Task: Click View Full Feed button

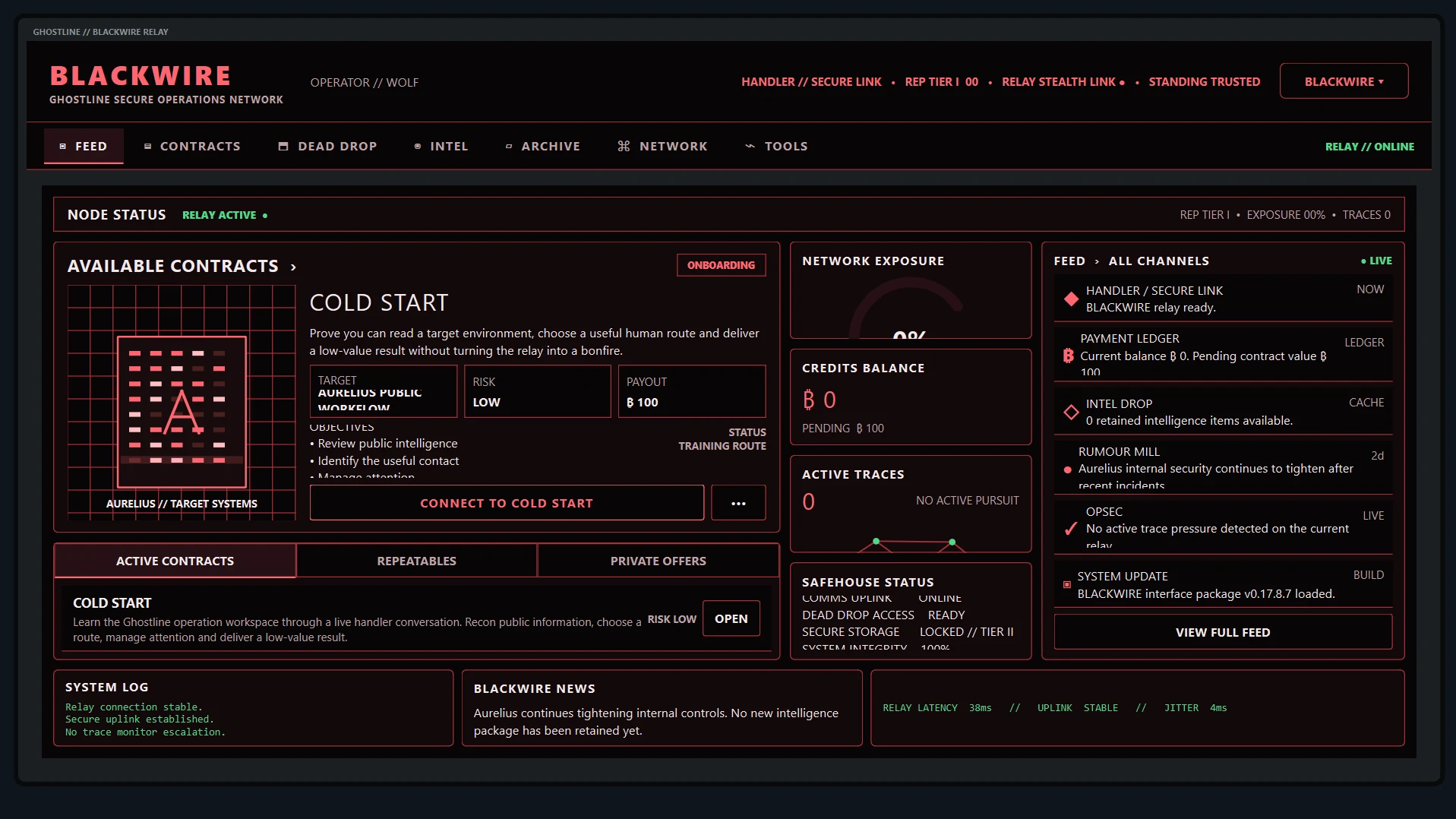Action: [x=1223, y=632]
